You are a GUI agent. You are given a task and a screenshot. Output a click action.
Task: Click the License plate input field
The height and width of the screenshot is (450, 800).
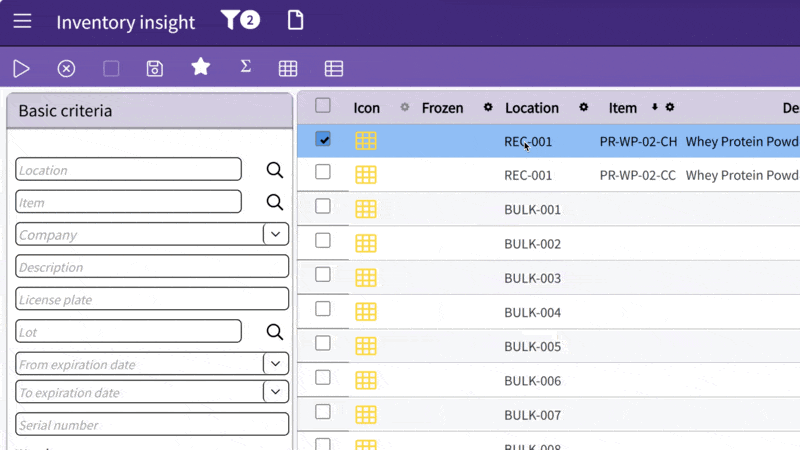click(152, 299)
